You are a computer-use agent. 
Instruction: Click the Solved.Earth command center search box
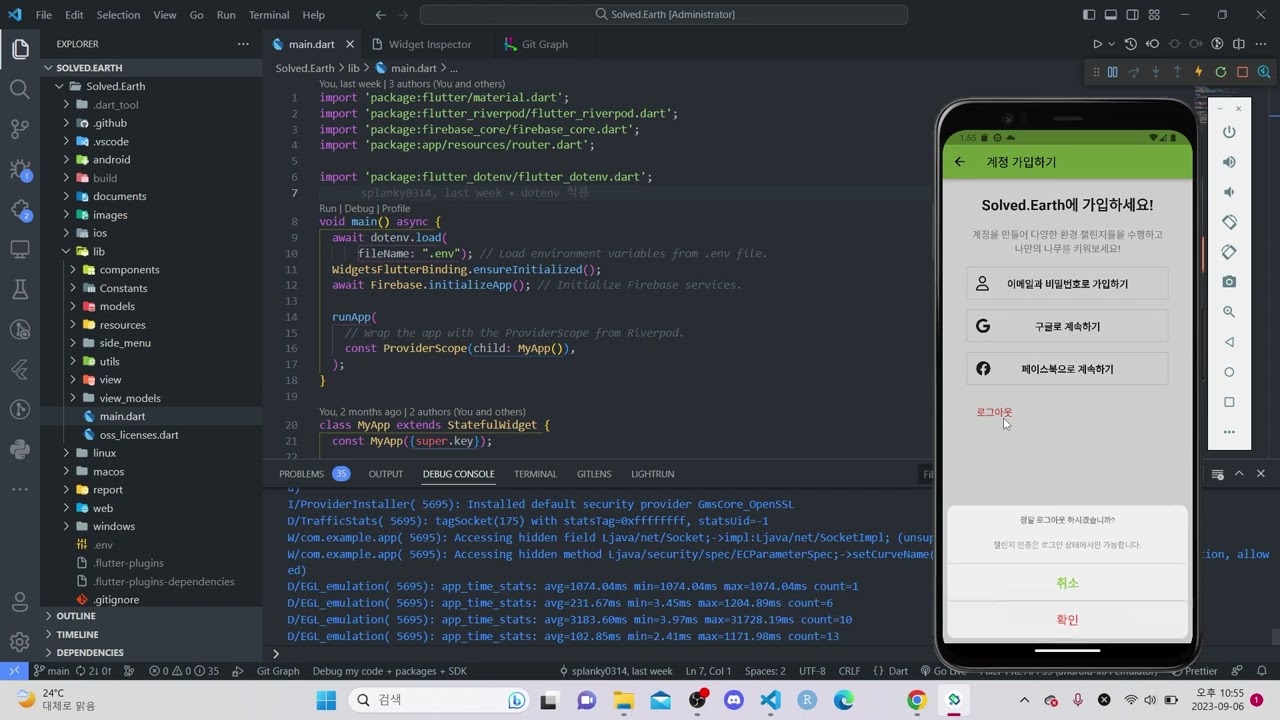click(x=664, y=15)
